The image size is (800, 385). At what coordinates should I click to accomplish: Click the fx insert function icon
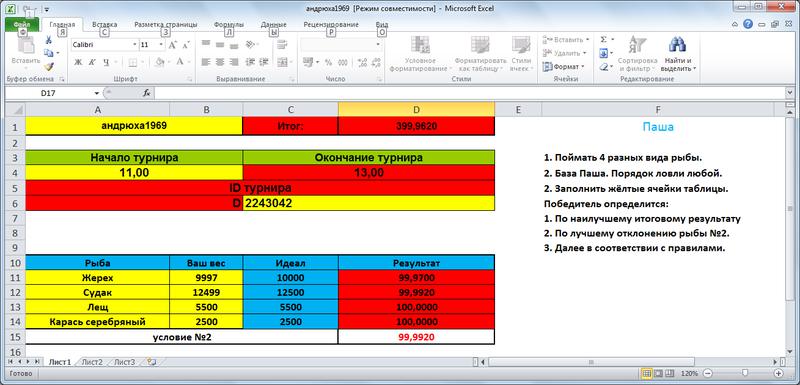click(146, 93)
